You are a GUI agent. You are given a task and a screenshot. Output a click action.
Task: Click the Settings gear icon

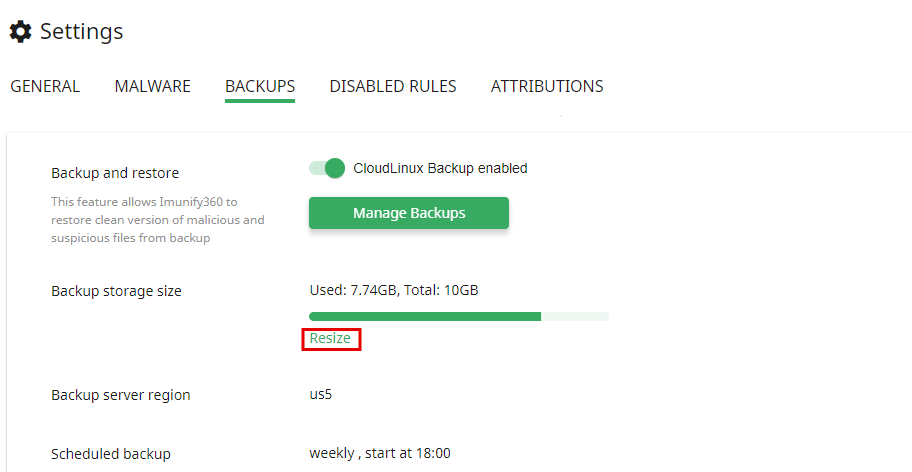point(21,31)
